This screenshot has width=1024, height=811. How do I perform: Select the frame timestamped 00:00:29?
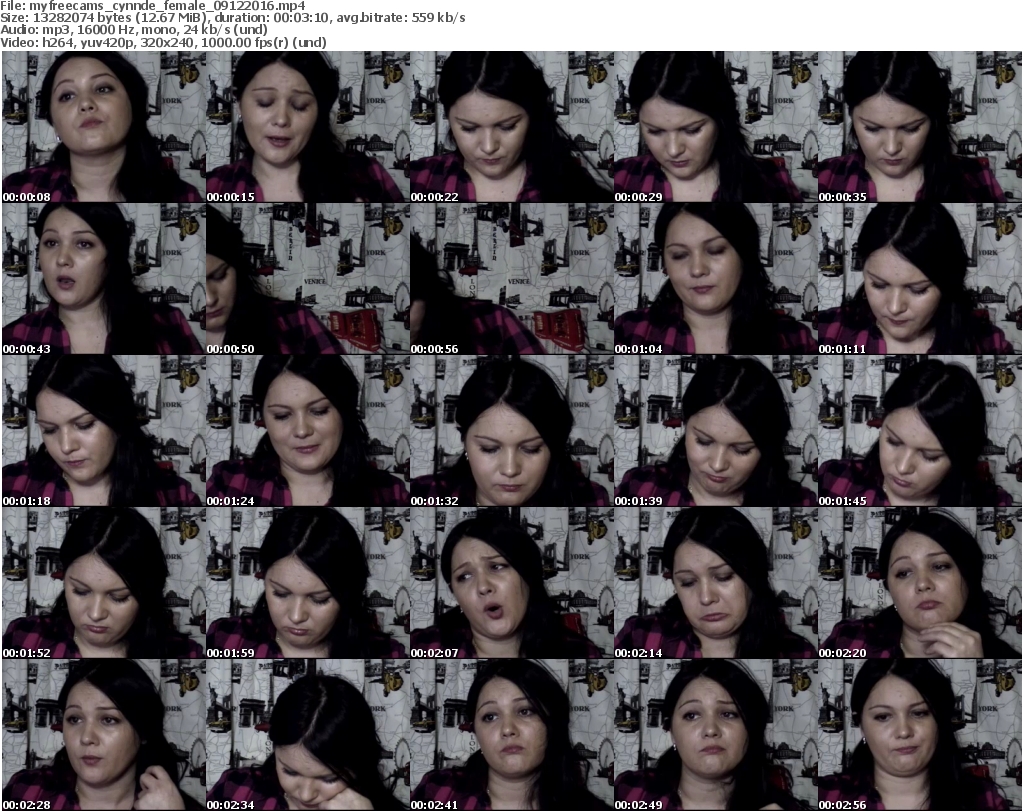715,127
